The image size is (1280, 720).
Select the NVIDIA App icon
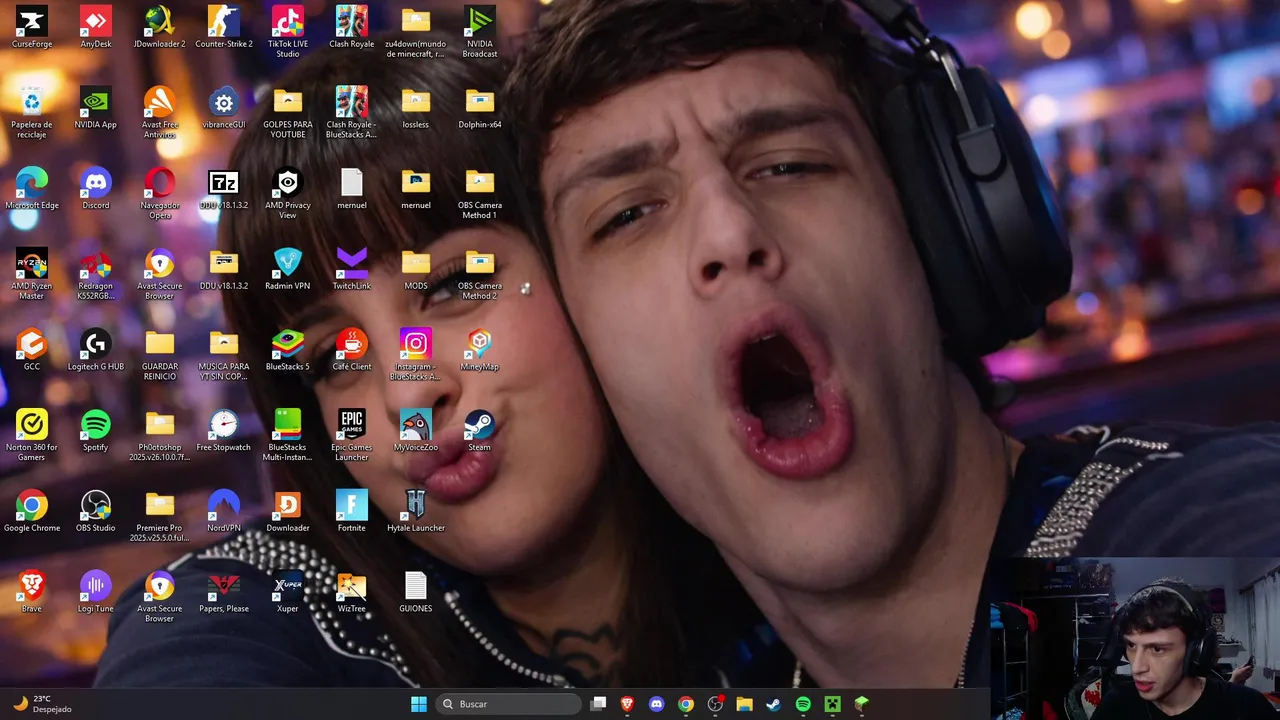(x=96, y=108)
